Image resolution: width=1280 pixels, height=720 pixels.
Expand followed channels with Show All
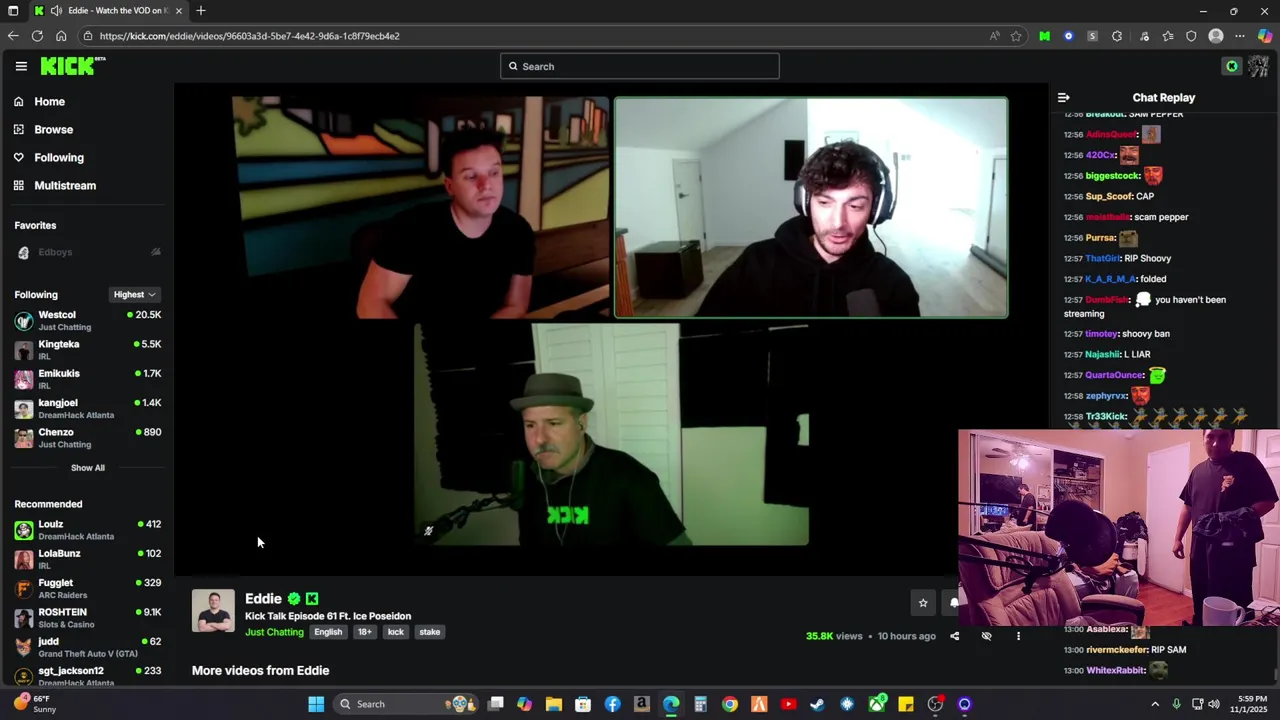[87, 468]
